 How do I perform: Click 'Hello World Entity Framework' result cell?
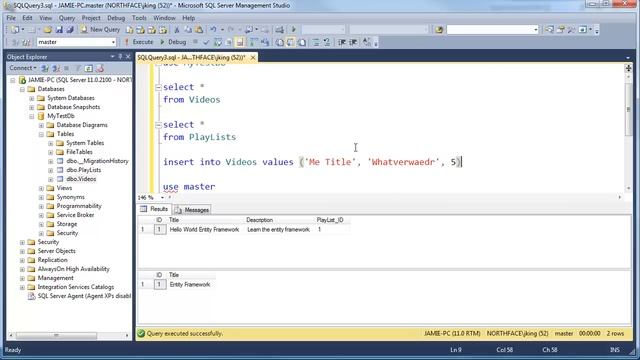click(204, 229)
